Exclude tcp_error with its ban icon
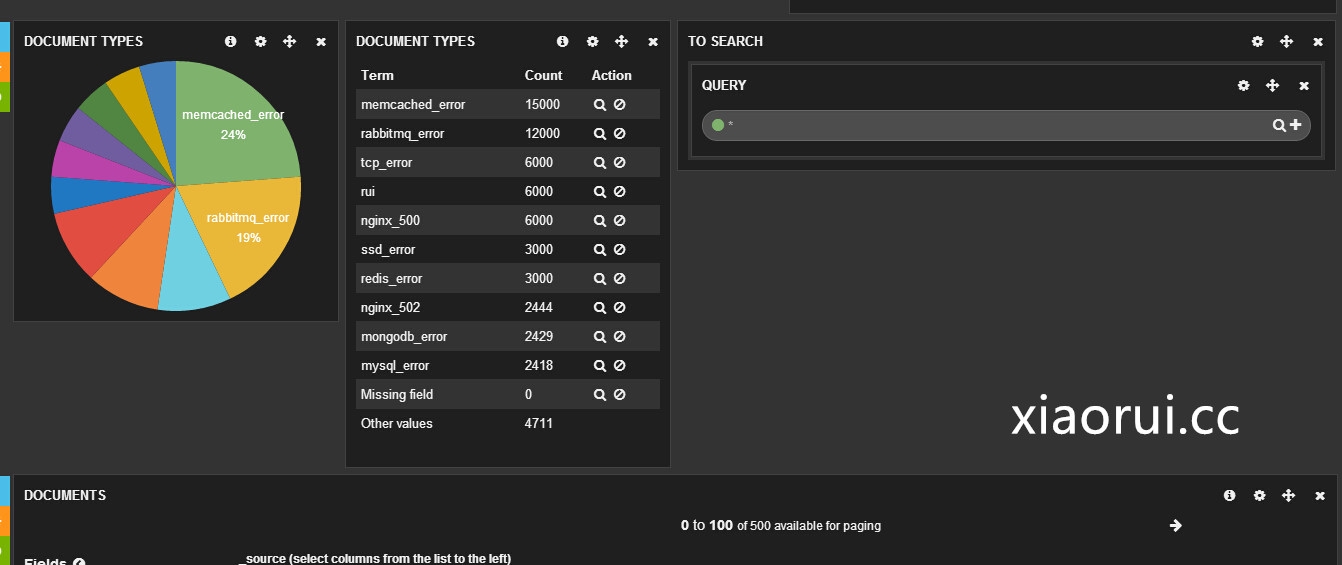The width and height of the screenshot is (1342, 565). [x=619, y=162]
